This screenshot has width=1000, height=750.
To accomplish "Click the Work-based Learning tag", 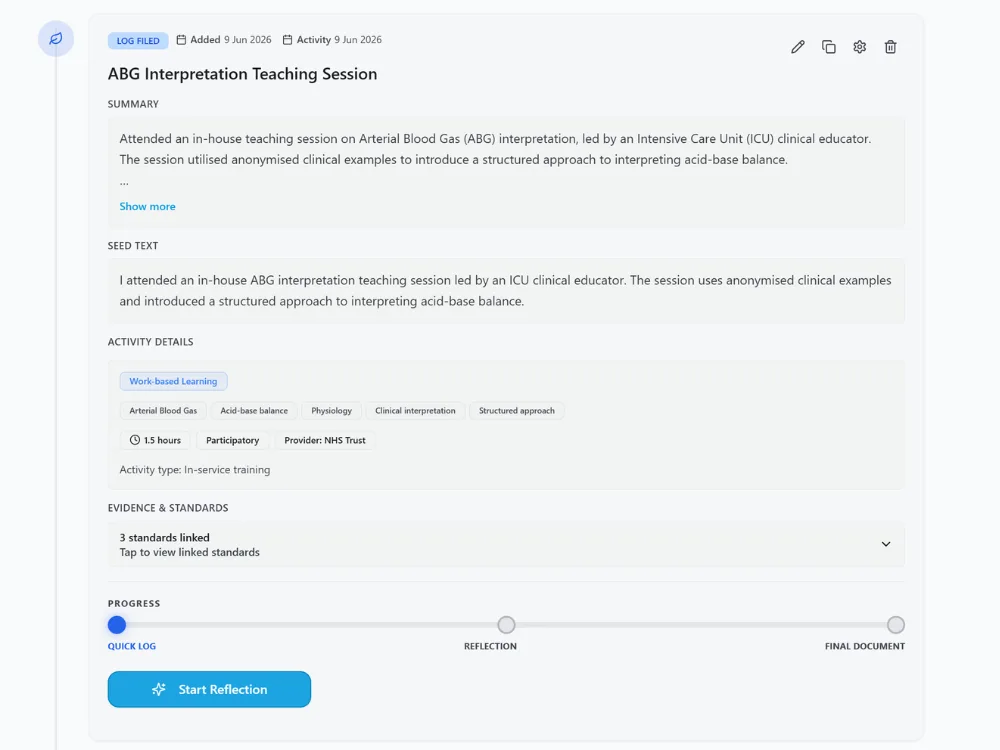I will click(x=173, y=381).
